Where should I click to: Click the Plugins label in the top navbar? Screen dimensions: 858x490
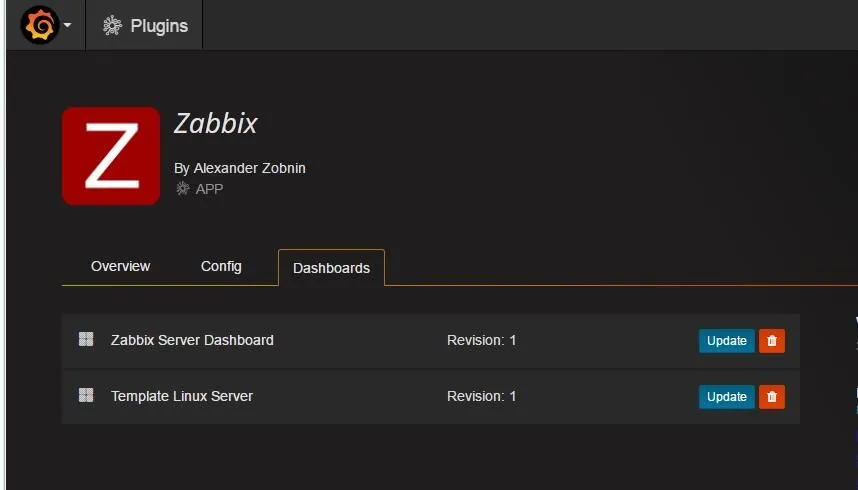click(159, 26)
